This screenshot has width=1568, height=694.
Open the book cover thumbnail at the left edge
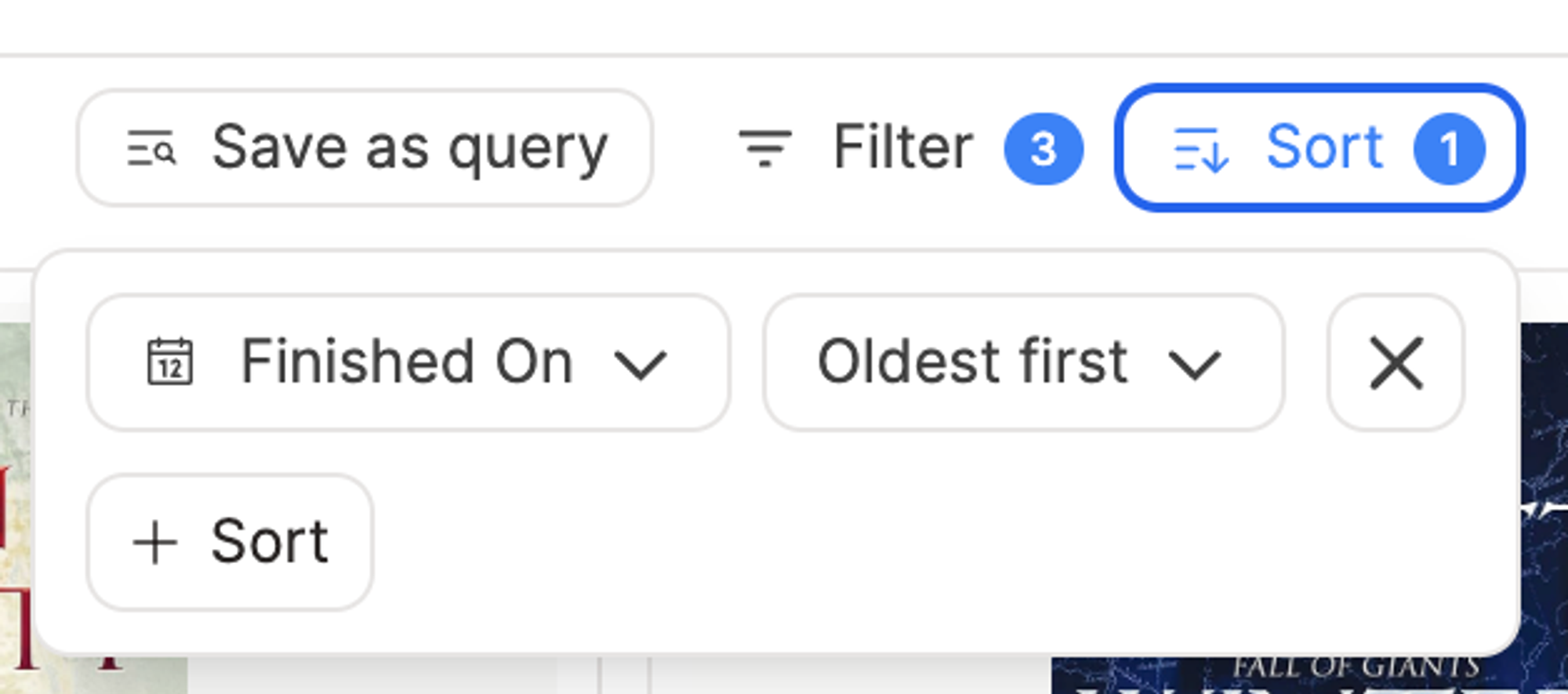click(x=93, y=508)
